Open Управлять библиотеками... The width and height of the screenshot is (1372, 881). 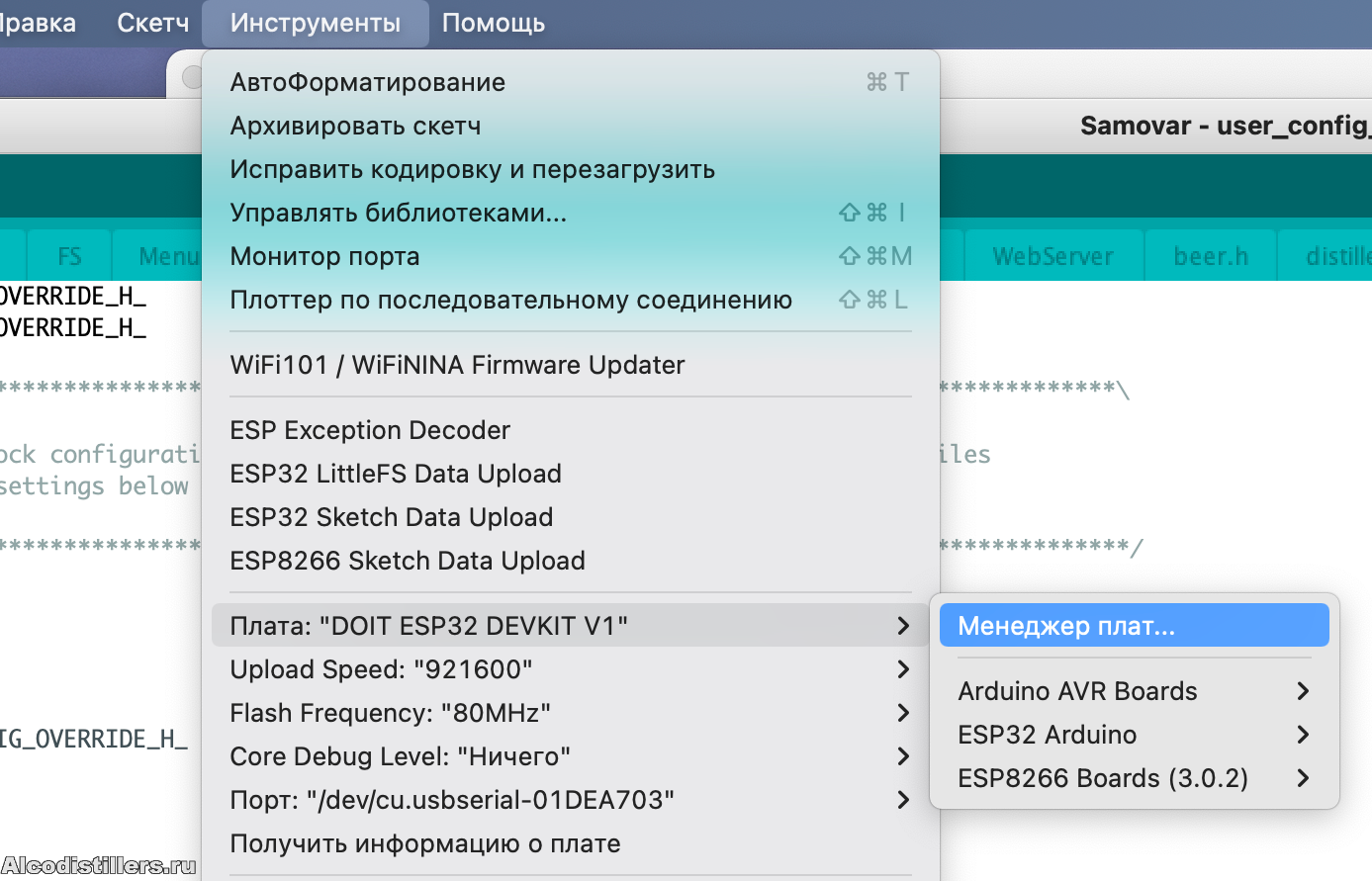coord(570,213)
